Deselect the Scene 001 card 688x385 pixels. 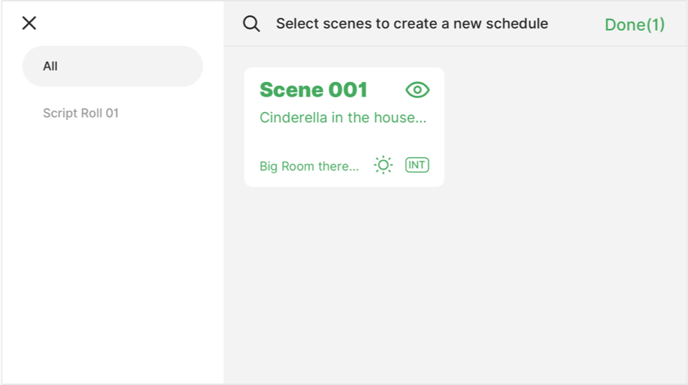[344, 127]
